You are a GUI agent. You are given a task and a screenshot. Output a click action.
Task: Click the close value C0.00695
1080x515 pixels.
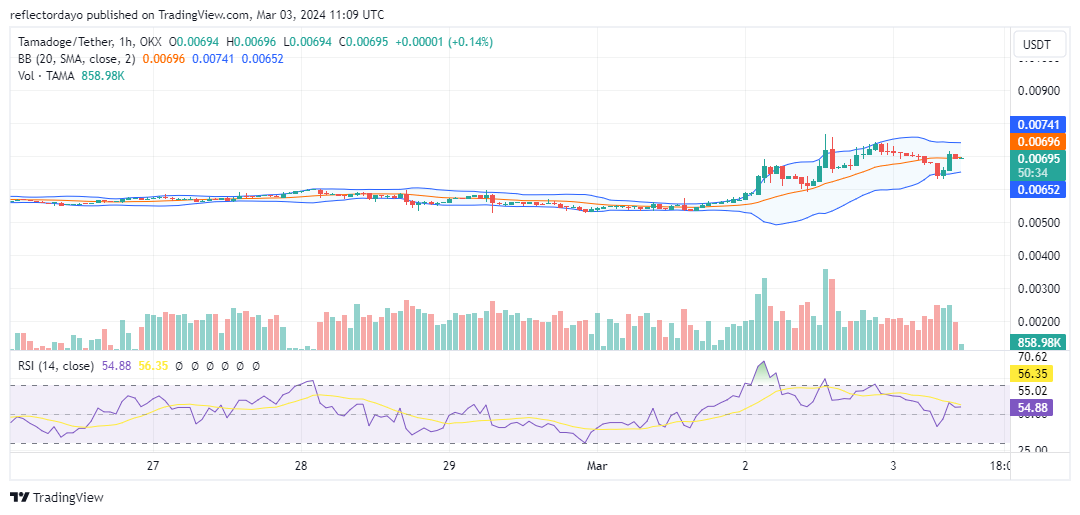[362, 42]
